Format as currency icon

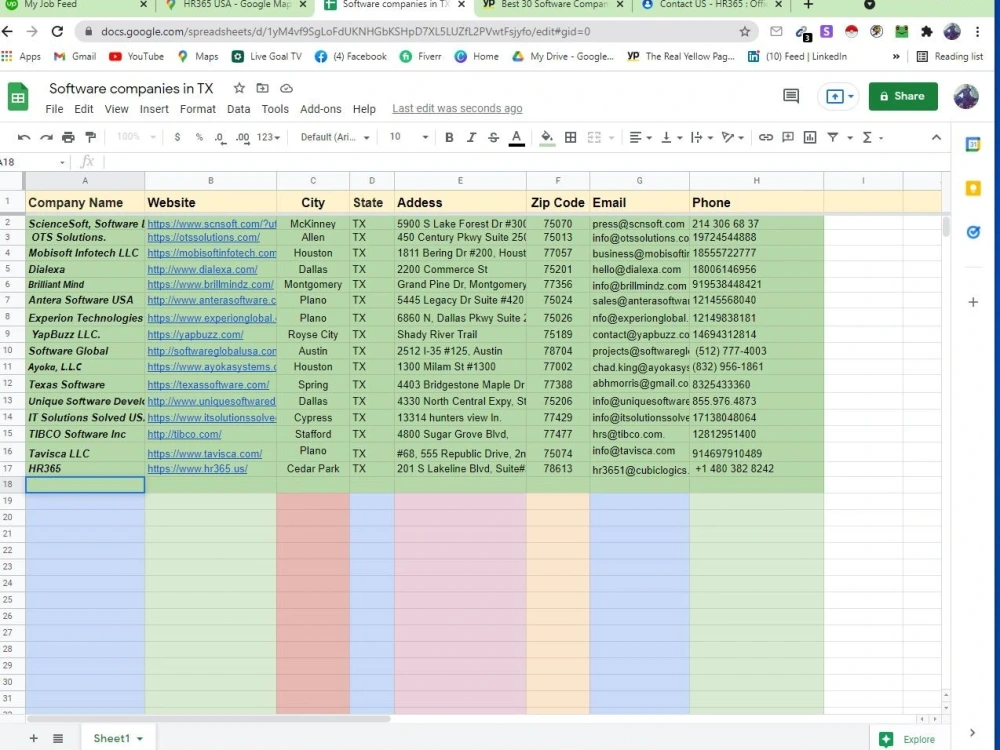click(177, 137)
